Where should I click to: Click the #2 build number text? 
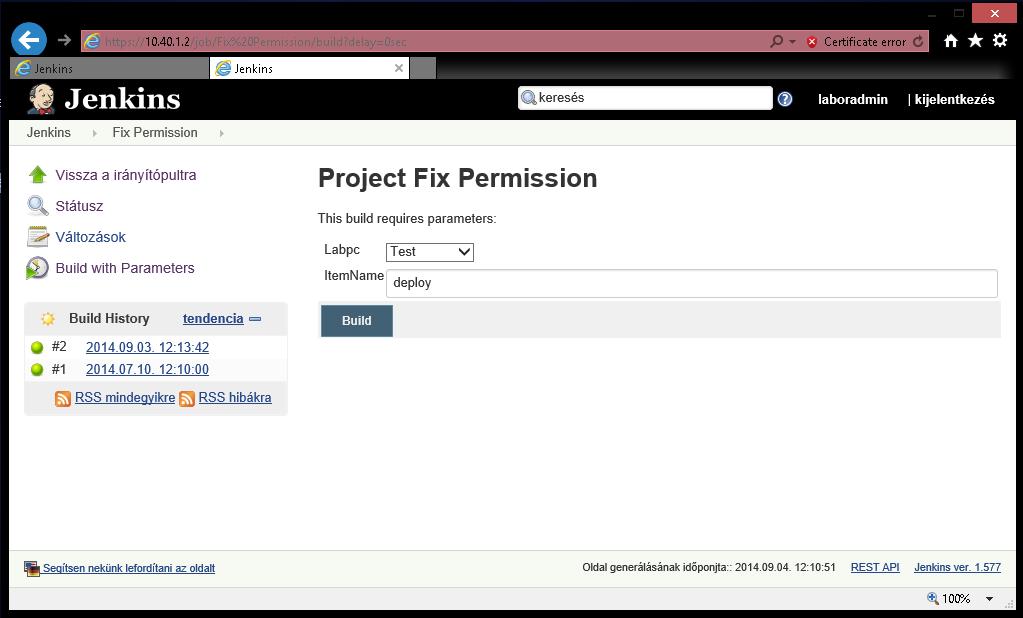pos(59,347)
